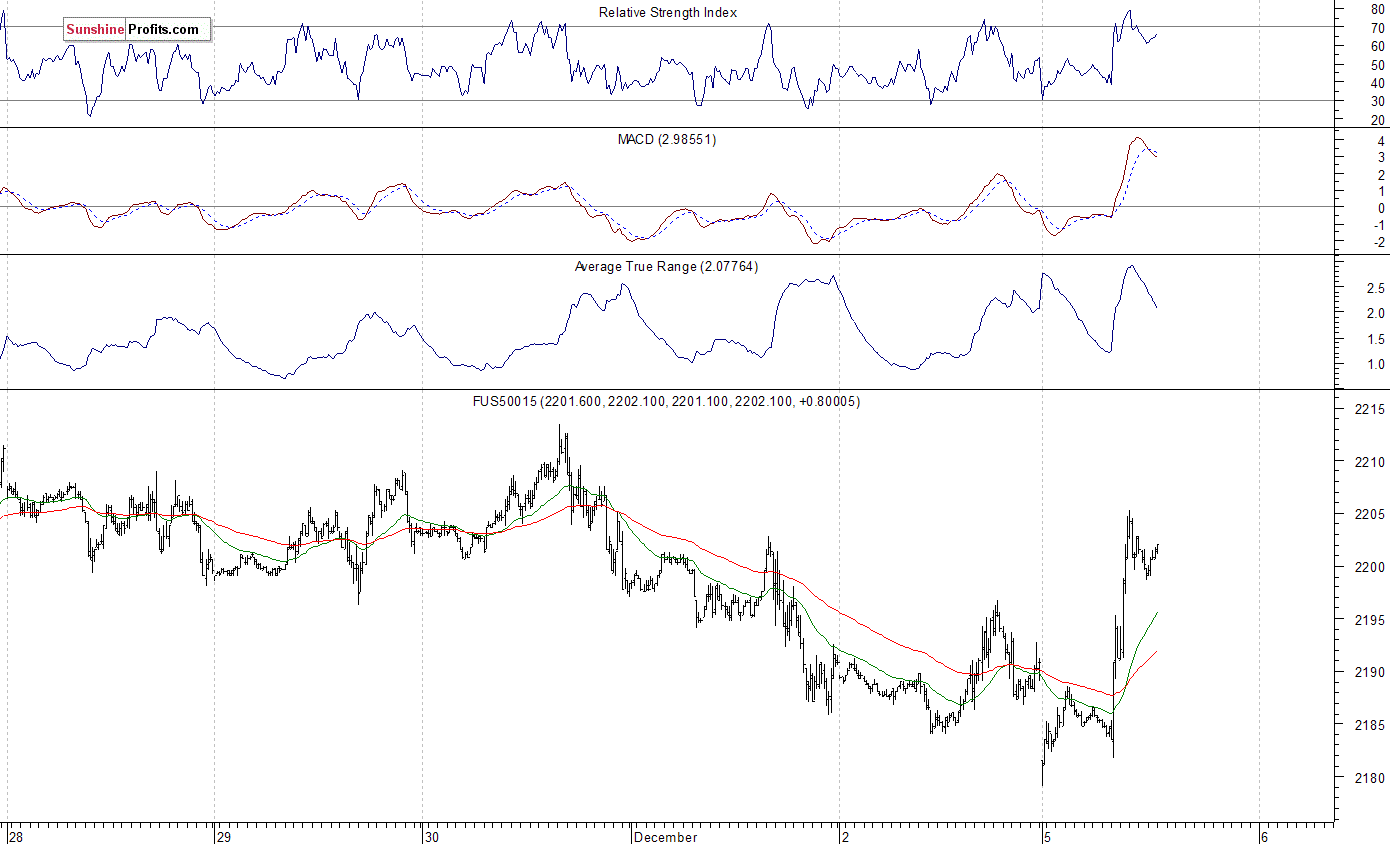Click the MACD (2.98551) label
1390x844 pixels.
click(667, 139)
